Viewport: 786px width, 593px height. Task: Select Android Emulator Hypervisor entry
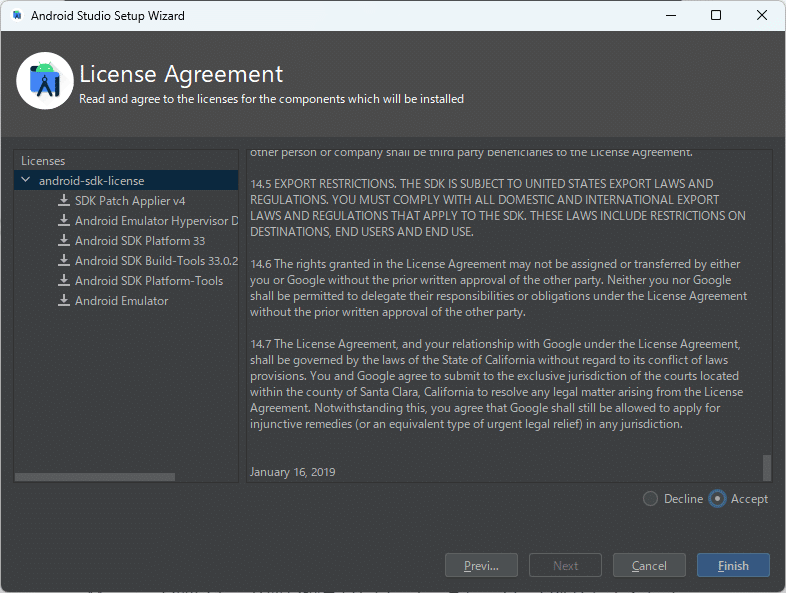pyautogui.click(x=156, y=221)
